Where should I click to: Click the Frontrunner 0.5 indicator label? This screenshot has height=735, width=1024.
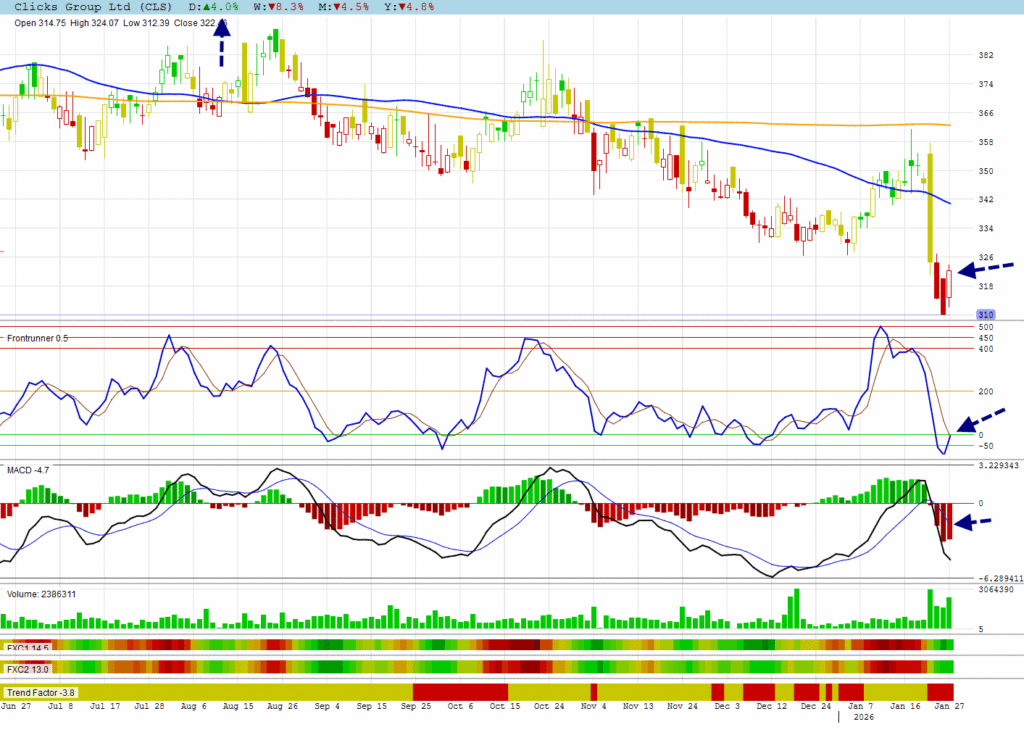(37, 338)
